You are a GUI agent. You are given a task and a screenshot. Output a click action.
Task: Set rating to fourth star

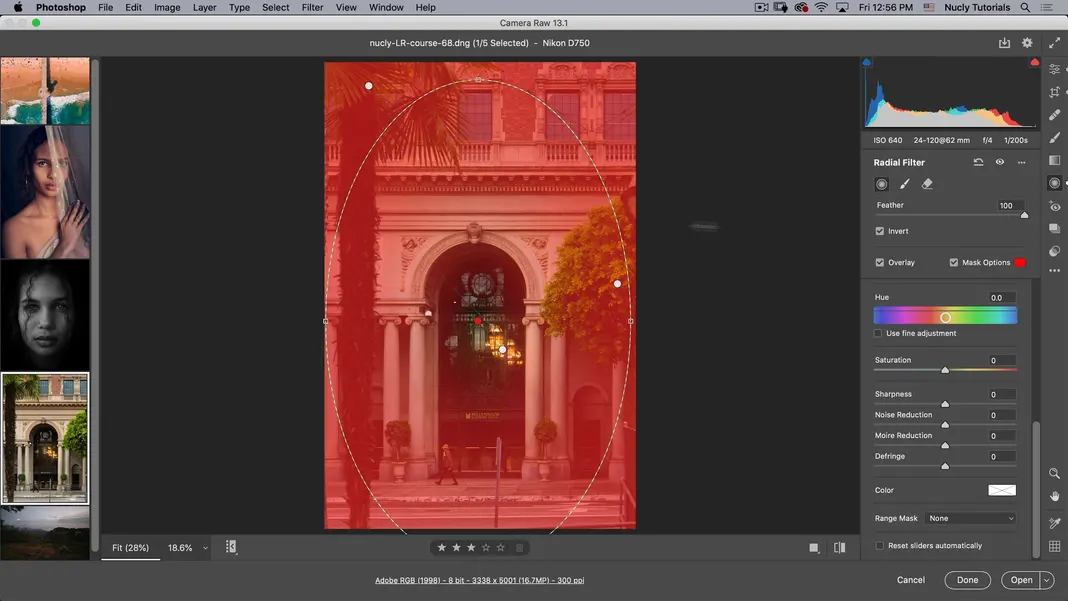486,548
